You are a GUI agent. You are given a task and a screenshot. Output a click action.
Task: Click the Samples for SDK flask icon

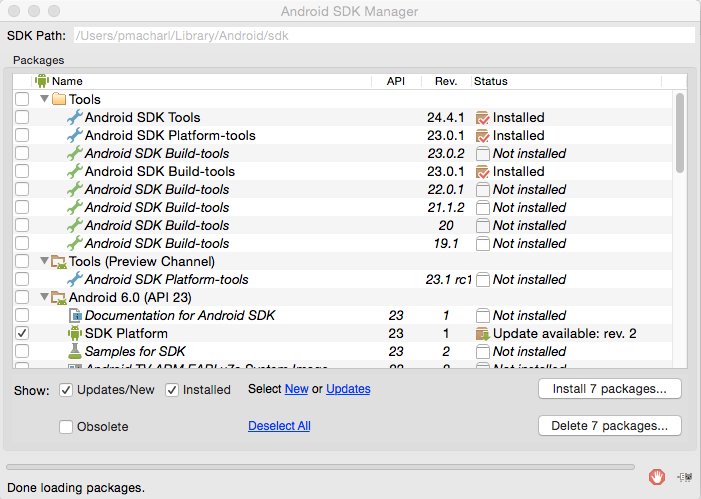coord(74,352)
